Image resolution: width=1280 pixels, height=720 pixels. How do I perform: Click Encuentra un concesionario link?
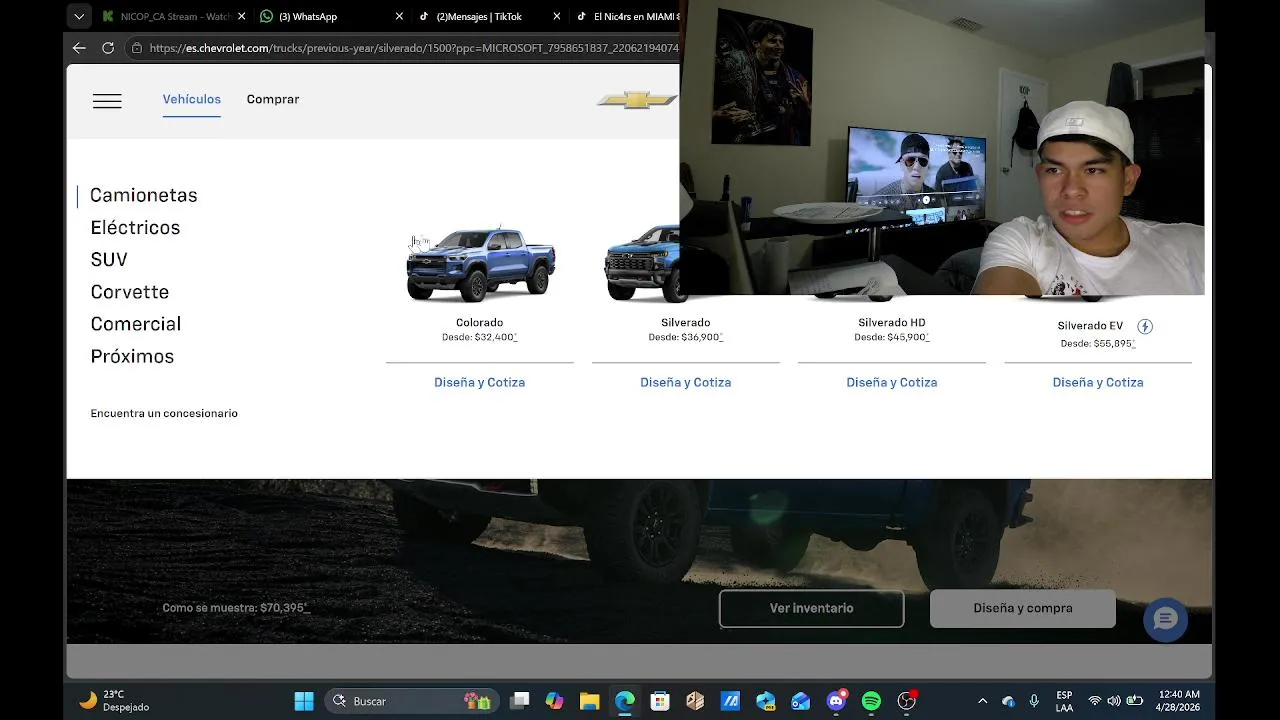pos(164,413)
